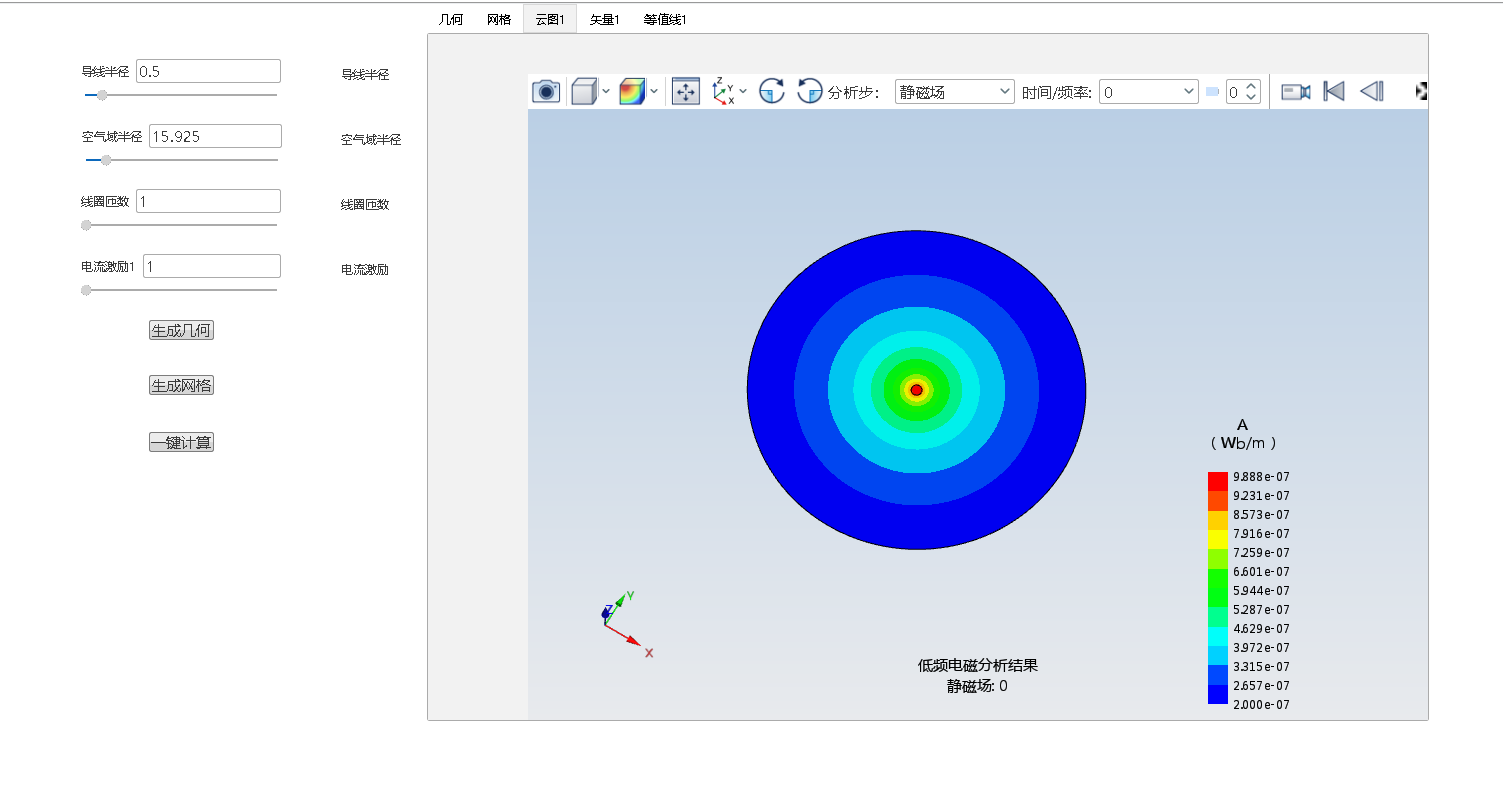
Task: Click the fit-to-window view icon
Action: [x=686, y=92]
